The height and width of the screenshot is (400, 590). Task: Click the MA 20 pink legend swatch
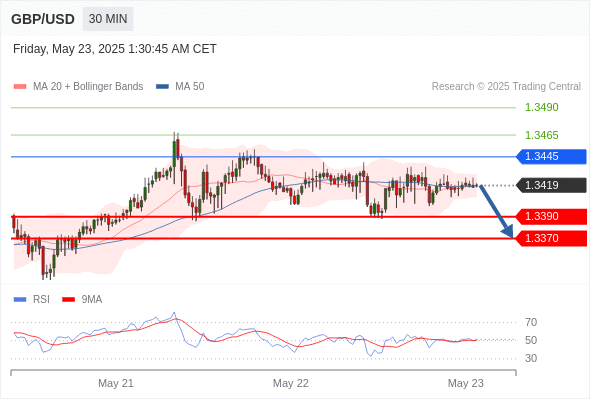pos(20,87)
